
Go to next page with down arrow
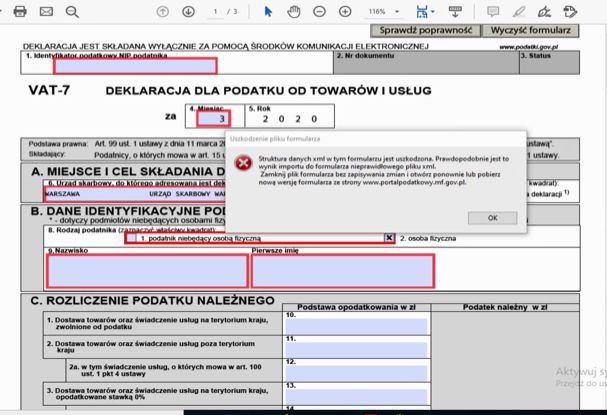point(187,12)
